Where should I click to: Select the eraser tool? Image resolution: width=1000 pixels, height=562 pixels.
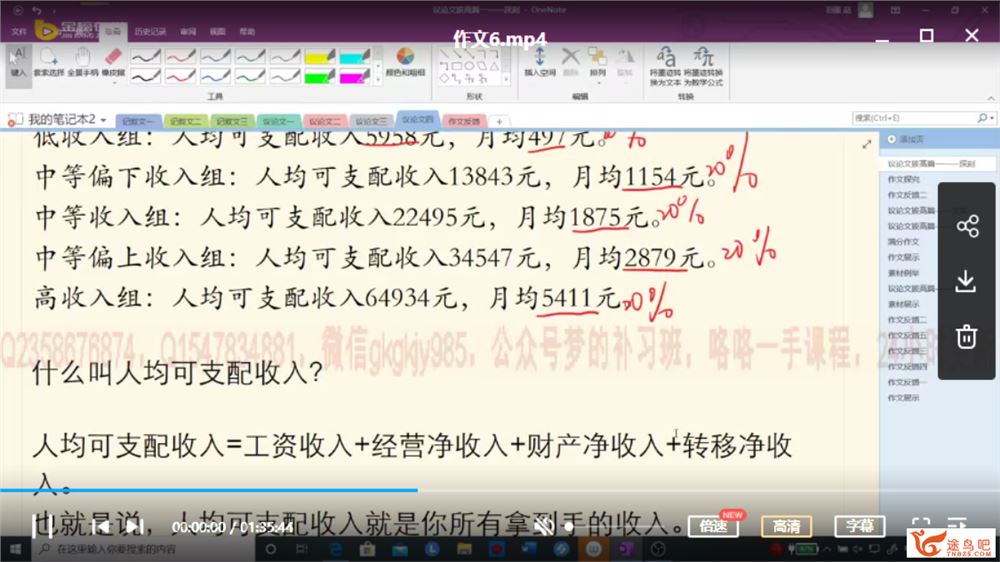[x=114, y=63]
